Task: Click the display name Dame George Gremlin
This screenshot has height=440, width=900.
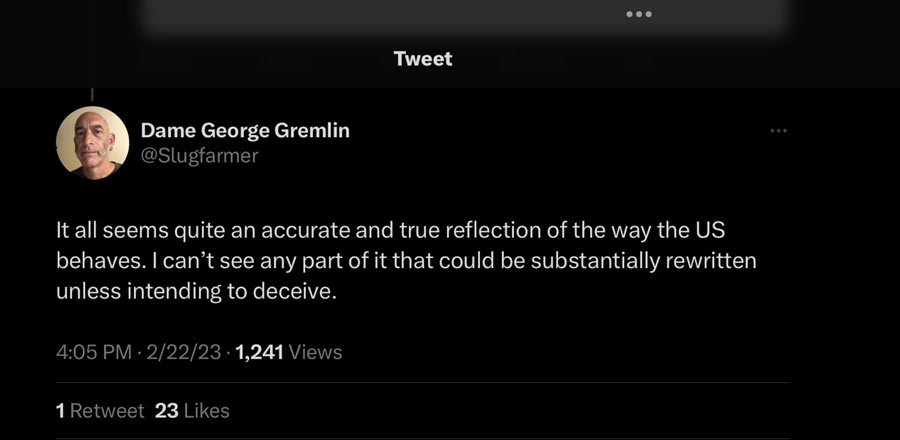Action: coord(245,131)
